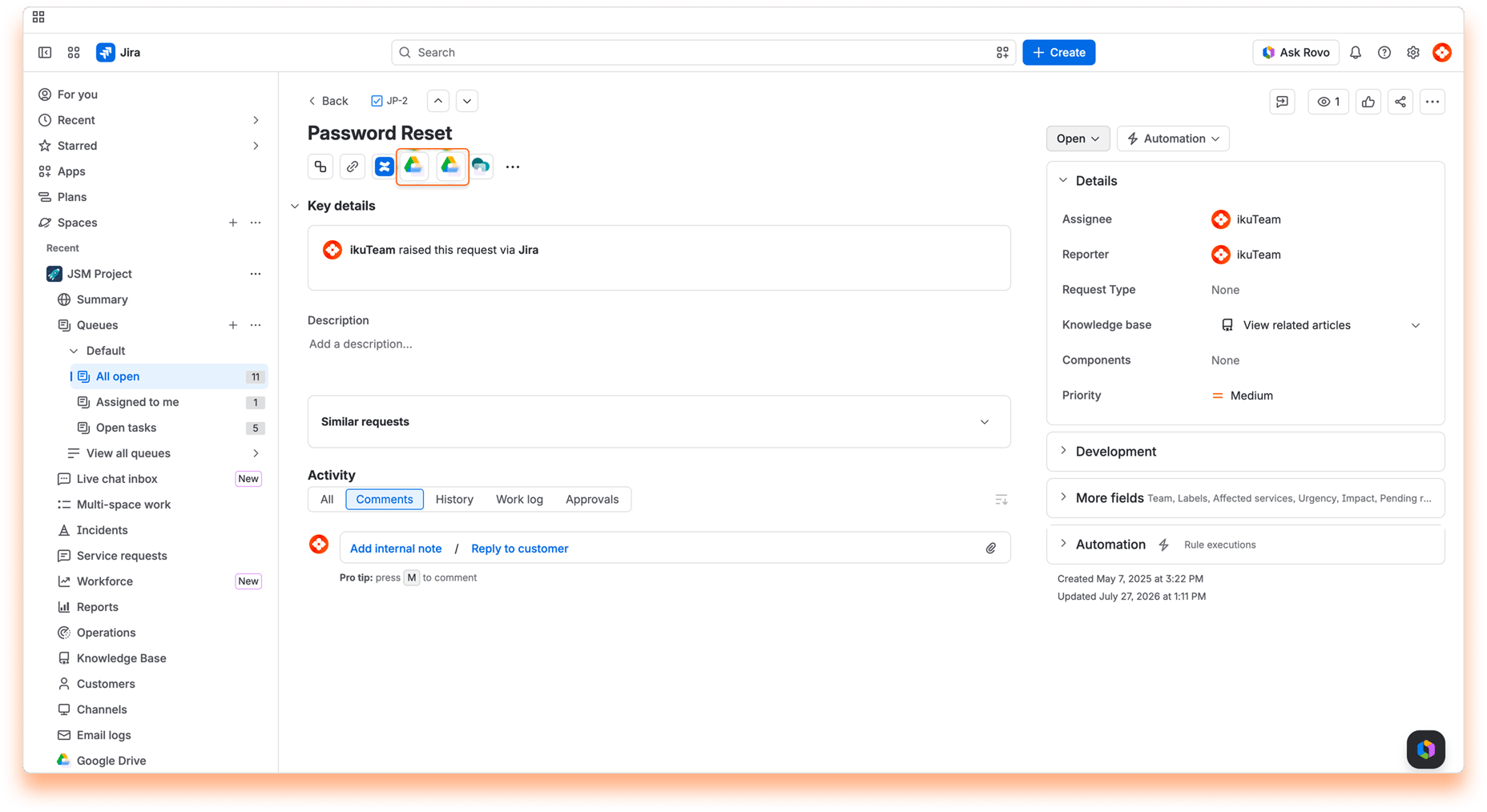The image size is (1487, 812).
Task: Click the Ask Rovo button
Action: [1296, 52]
